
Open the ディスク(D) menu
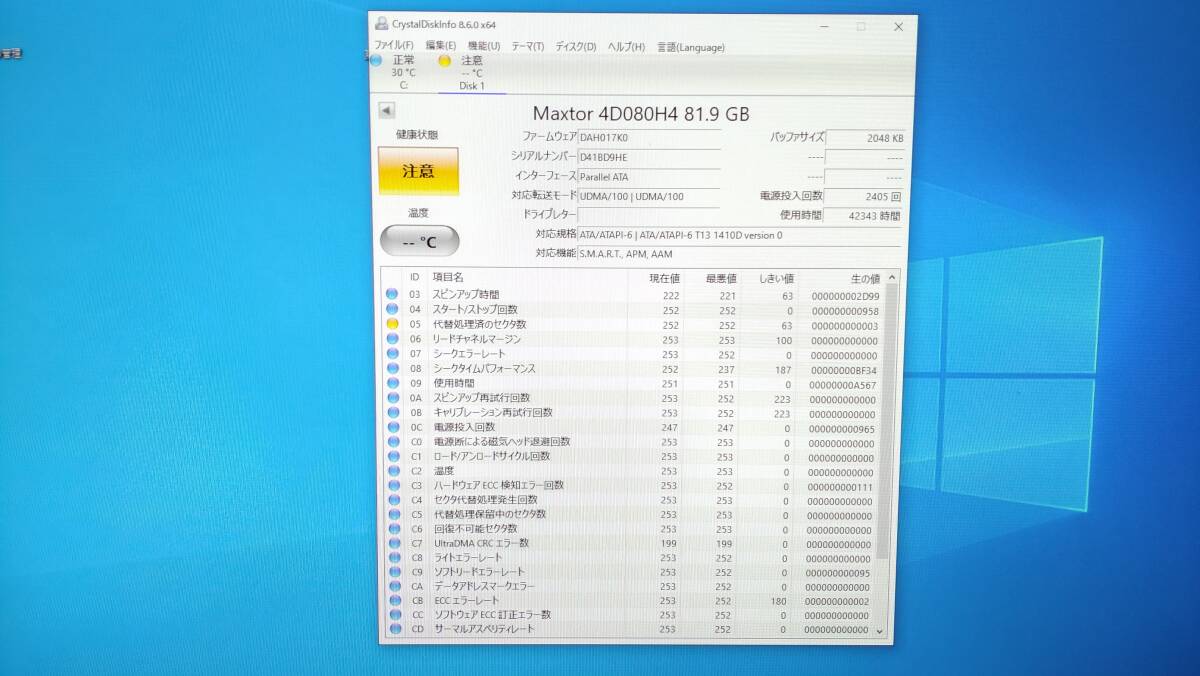pos(576,46)
